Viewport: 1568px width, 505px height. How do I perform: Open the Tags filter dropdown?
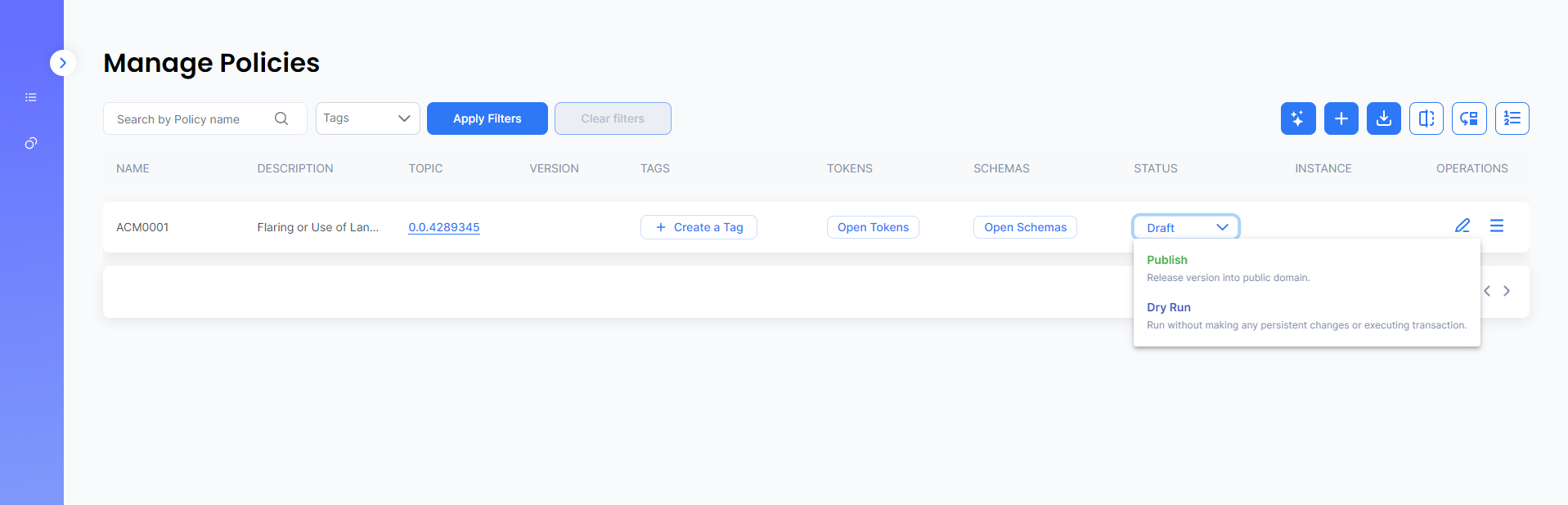coord(367,118)
